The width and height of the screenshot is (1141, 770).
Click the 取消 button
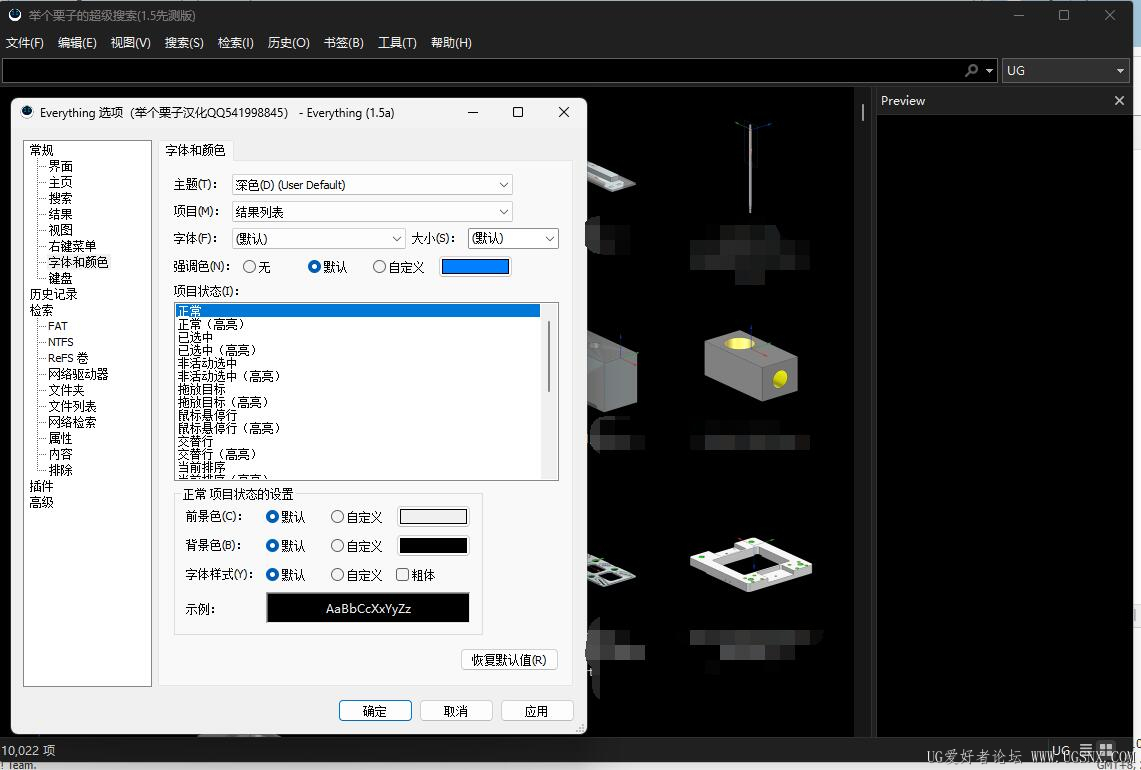point(456,711)
